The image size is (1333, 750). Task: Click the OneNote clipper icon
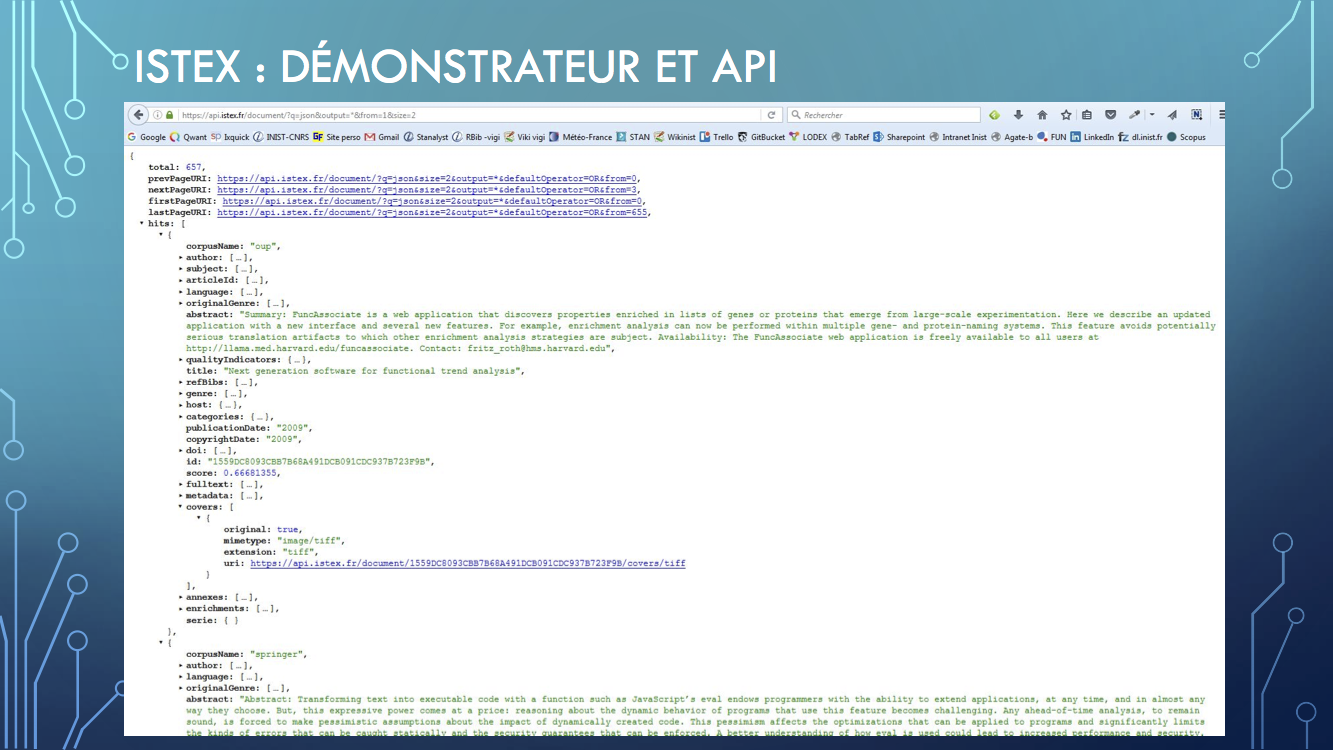[x=1196, y=114]
